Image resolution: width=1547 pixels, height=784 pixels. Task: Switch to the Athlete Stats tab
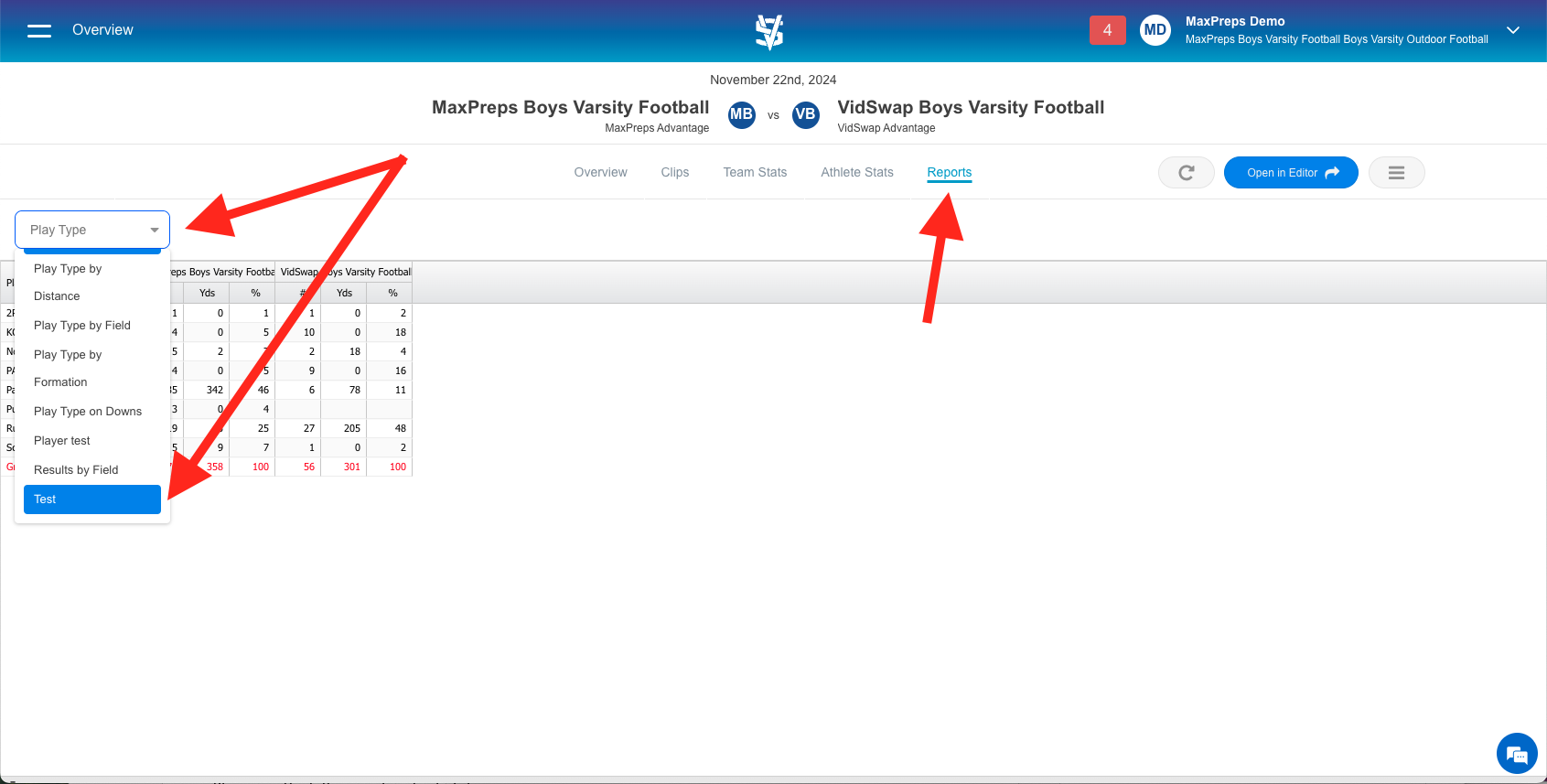pyautogui.click(x=857, y=172)
